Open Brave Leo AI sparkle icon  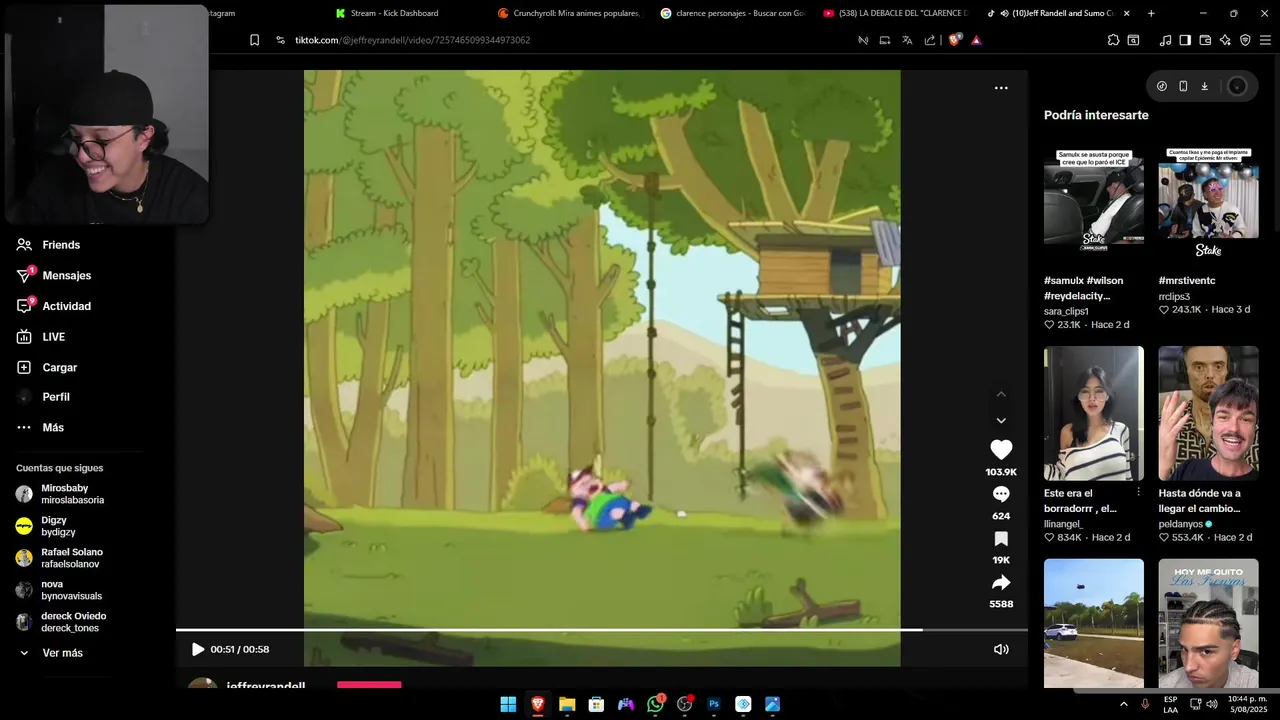tap(1225, 40)
